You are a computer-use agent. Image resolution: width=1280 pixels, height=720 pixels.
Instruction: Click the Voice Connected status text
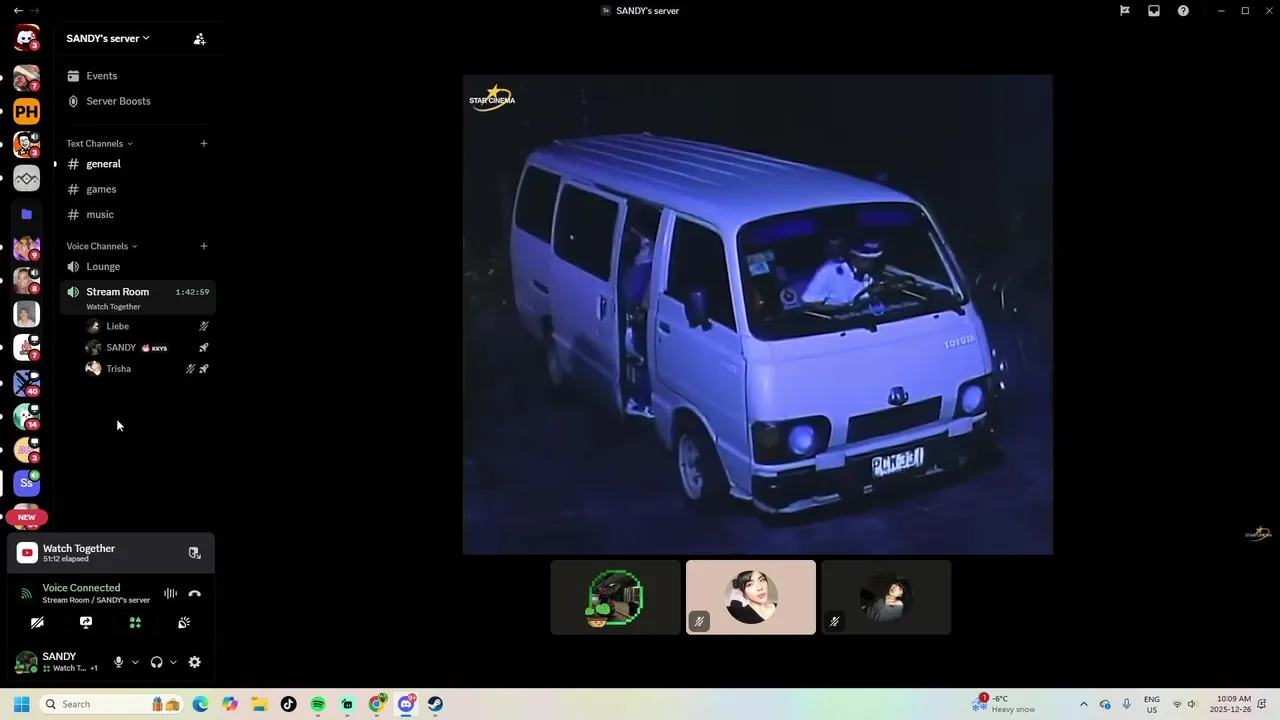tap(81, 588)
